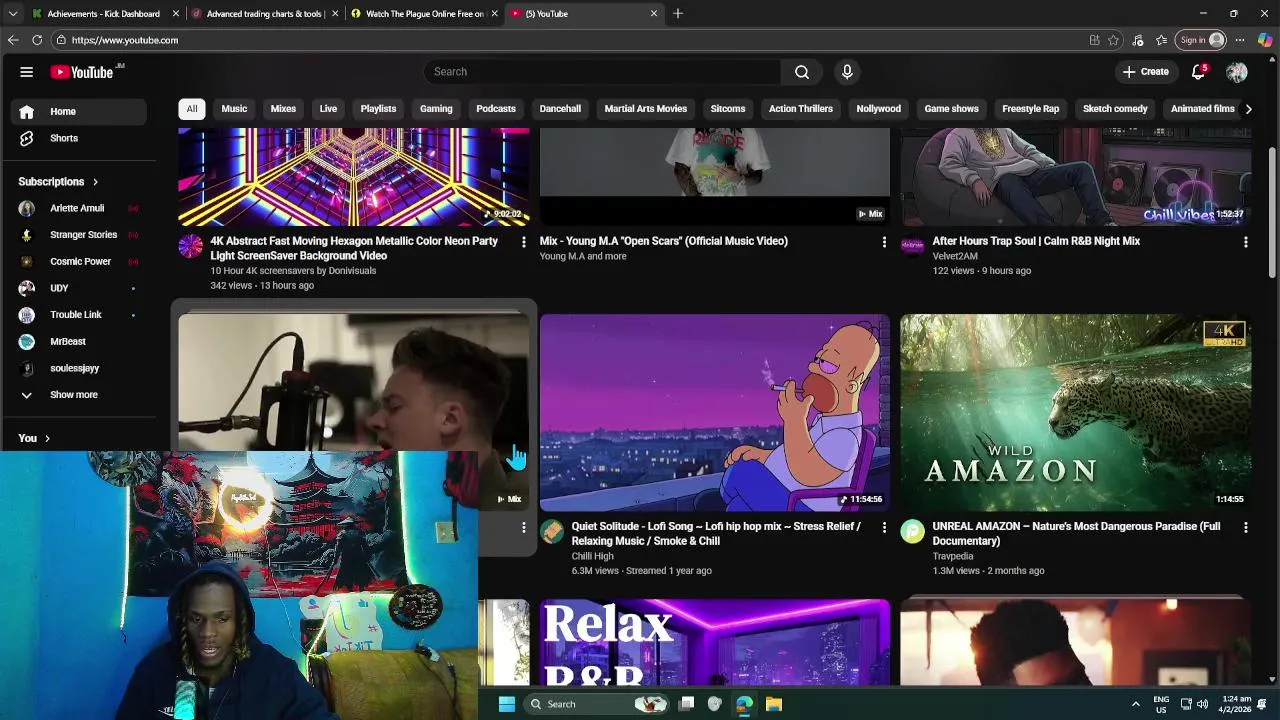This screenshot has width=1280, height=720.
Task: Click the browser Sign in button
Action: point(1201,40)
